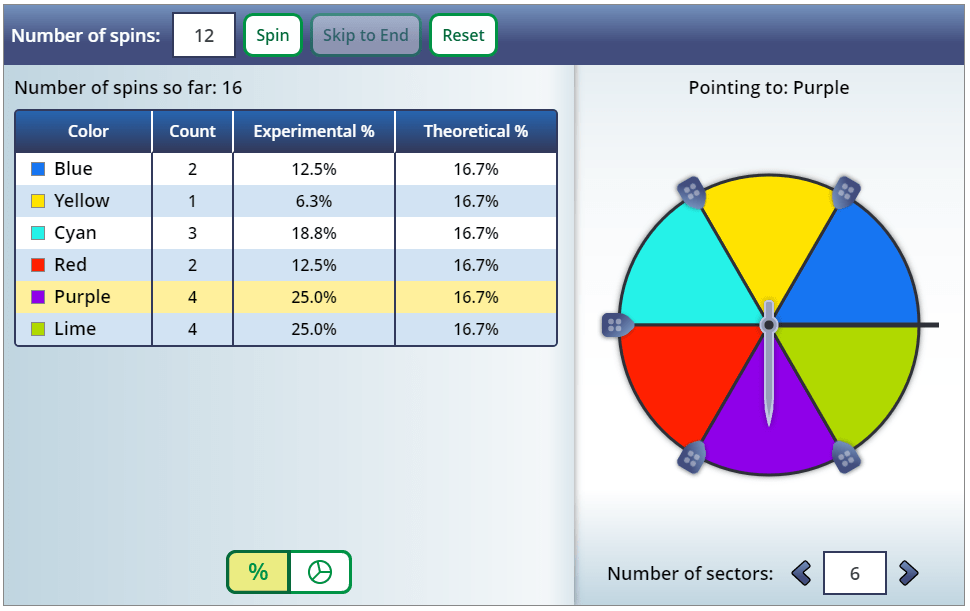The image size is (970, 611).
Task: Click Cyan's count cell showing 3
Action: coord(192,233)
